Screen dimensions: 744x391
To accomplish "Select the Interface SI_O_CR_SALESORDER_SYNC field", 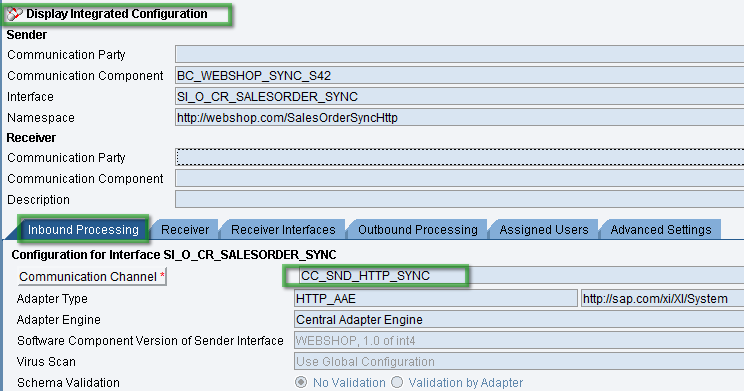I will pos(459,96).
